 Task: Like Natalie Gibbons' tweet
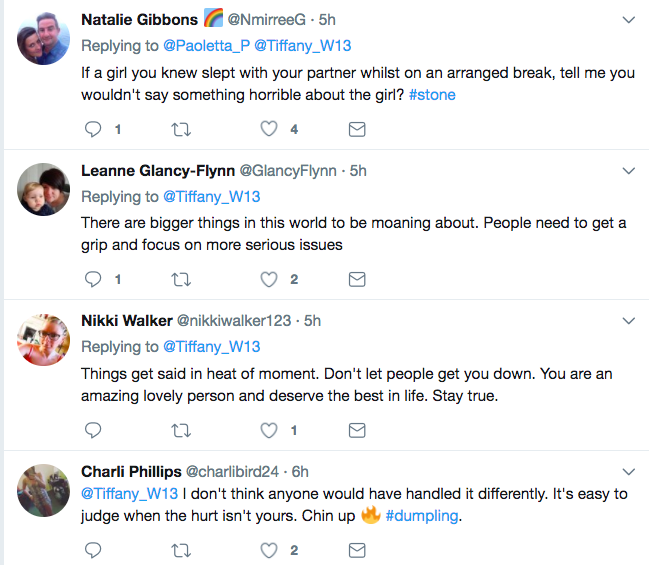pyautogui.click(x=268, y=129)
